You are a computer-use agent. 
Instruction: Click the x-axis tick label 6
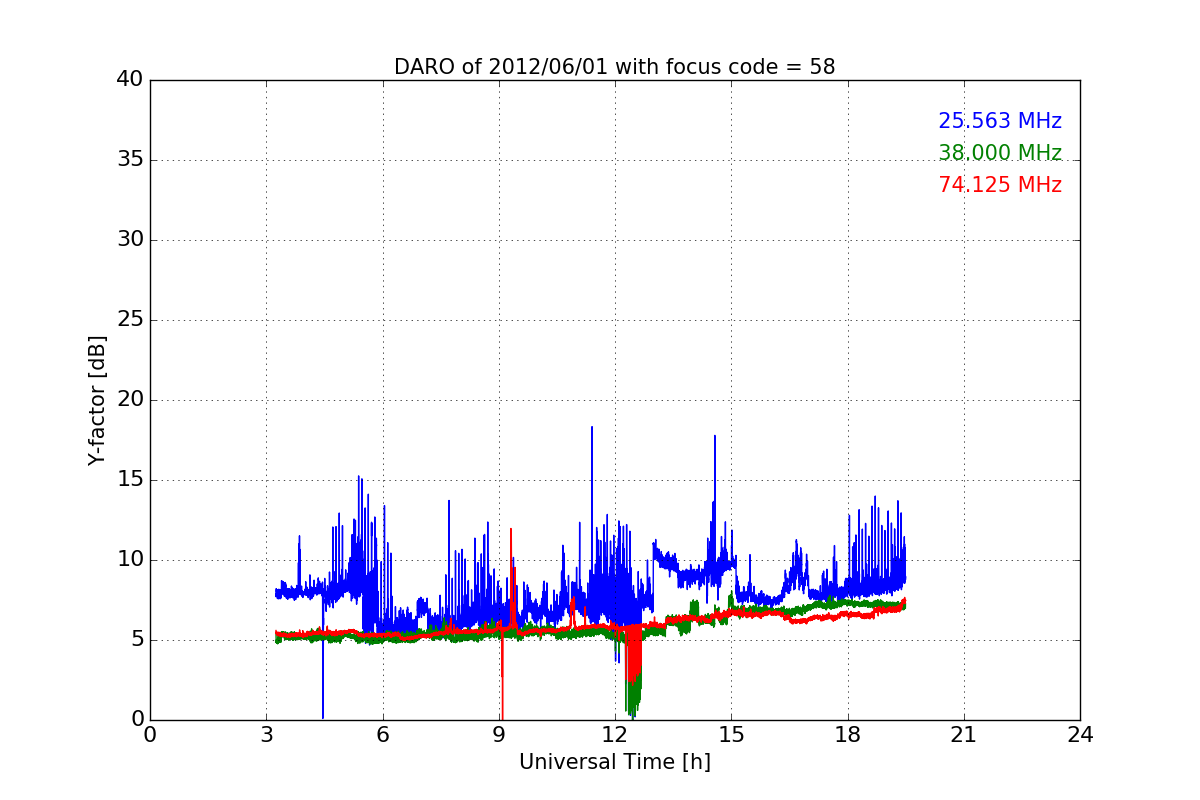[x=382, y=734]
